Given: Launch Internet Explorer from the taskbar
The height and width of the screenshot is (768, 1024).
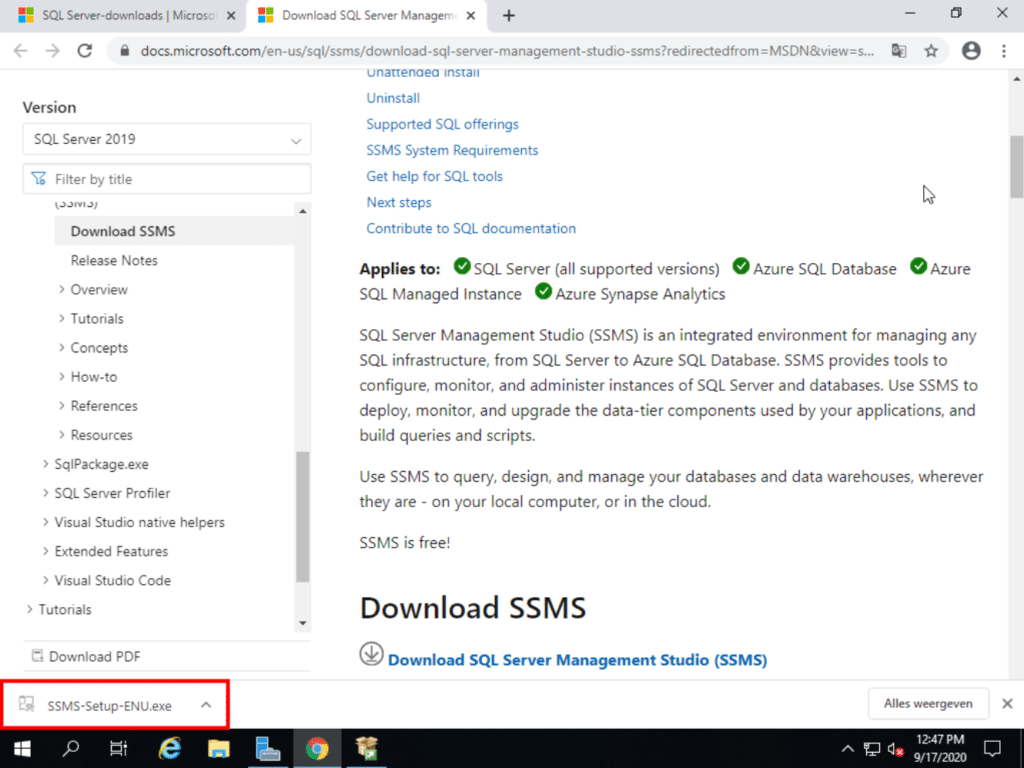Looking at the screenshot, I should pyautogui.click(x=169, y=747).
